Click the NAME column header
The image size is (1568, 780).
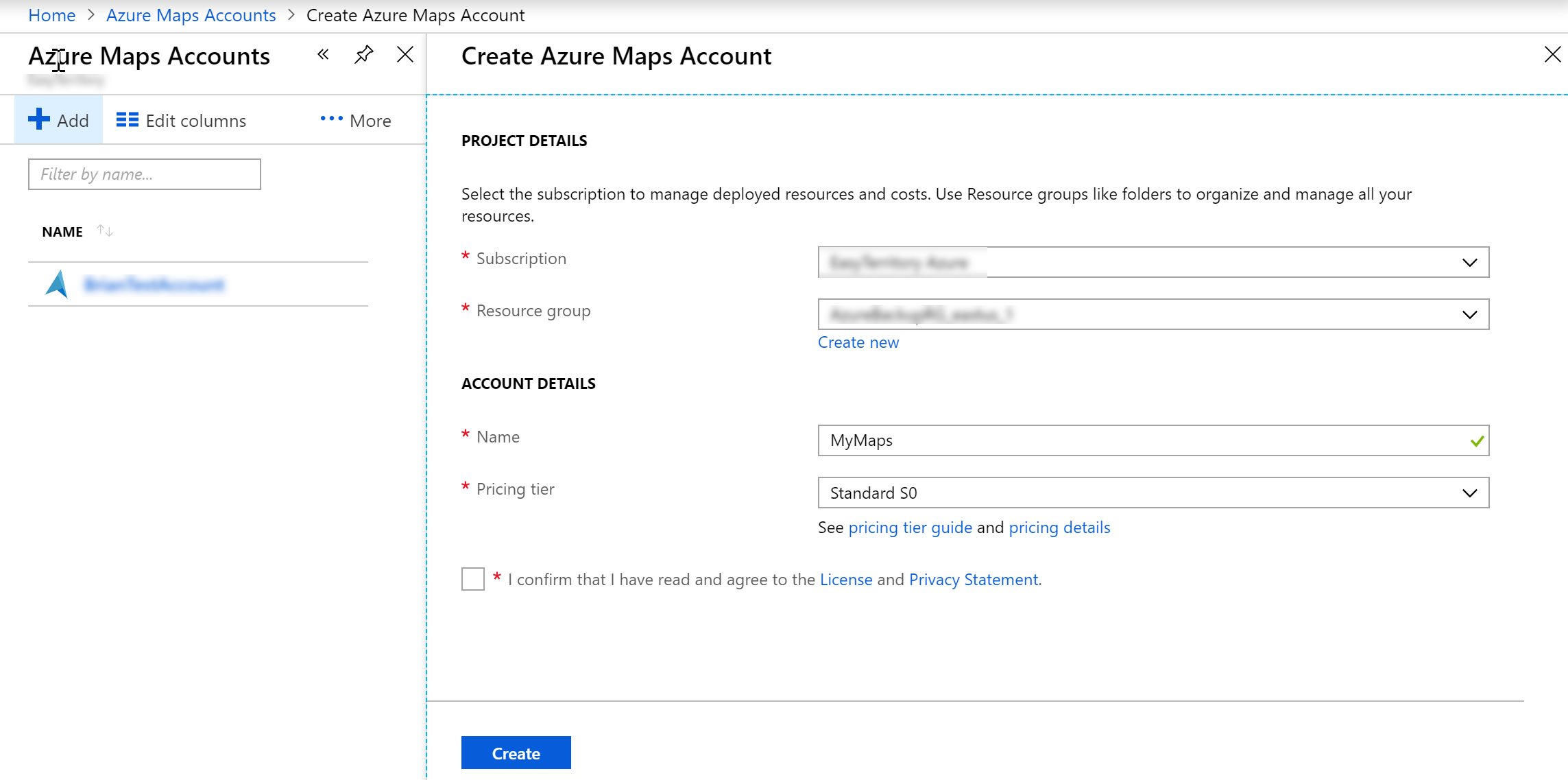[x=62, y=232]
